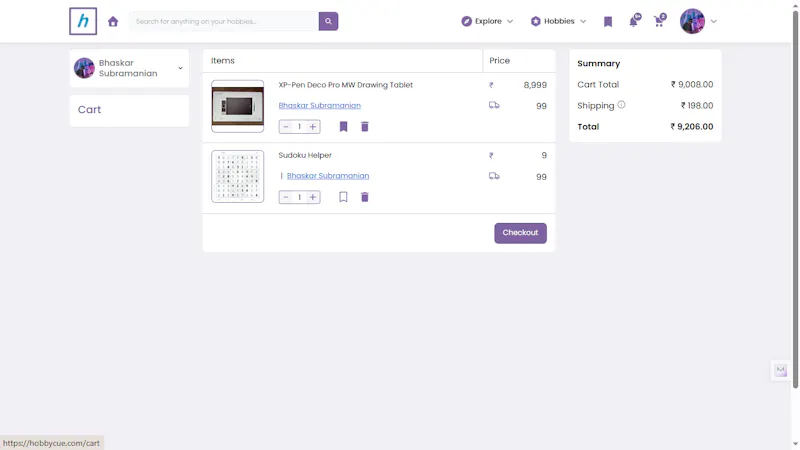800x450 pixels.
Task: Open the shopping cart icon in header
Action: click(660, 21)
